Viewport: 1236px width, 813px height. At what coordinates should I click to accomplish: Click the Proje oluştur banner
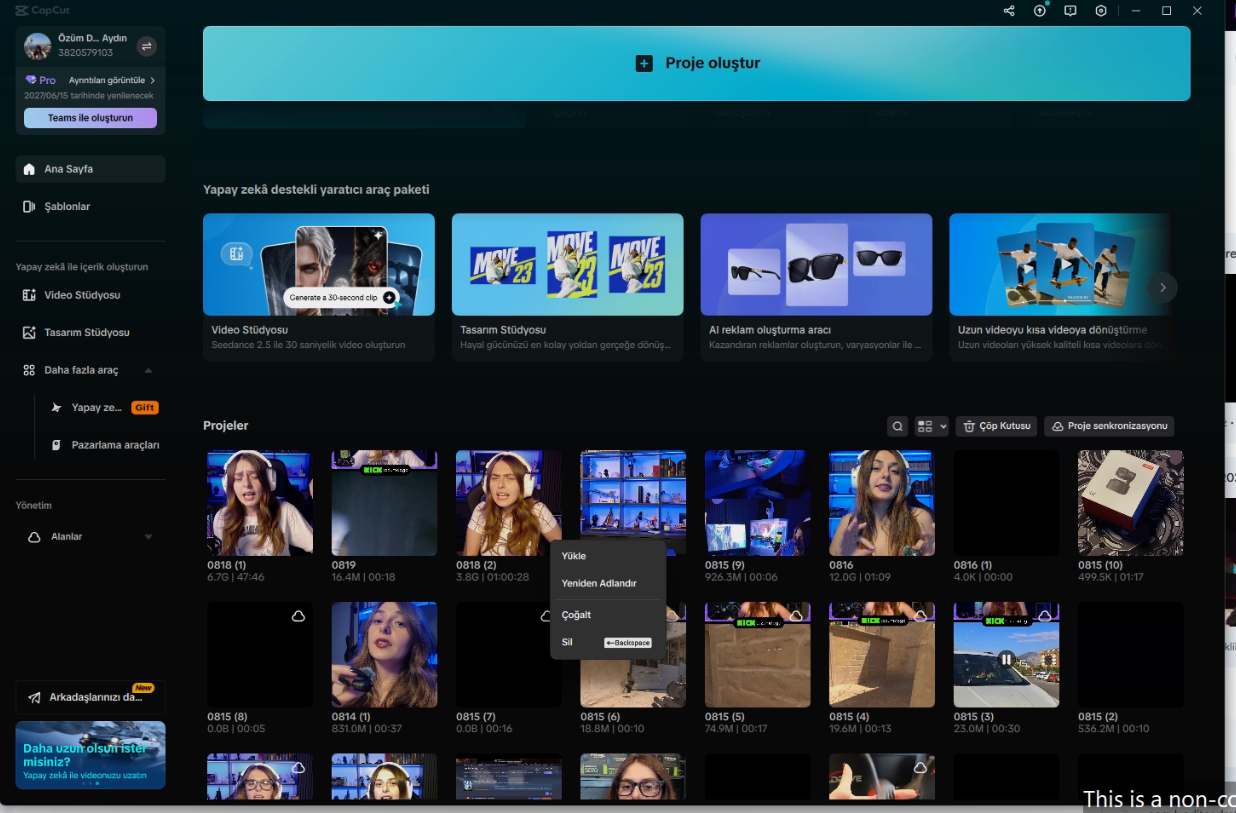(x=696, y=63)
